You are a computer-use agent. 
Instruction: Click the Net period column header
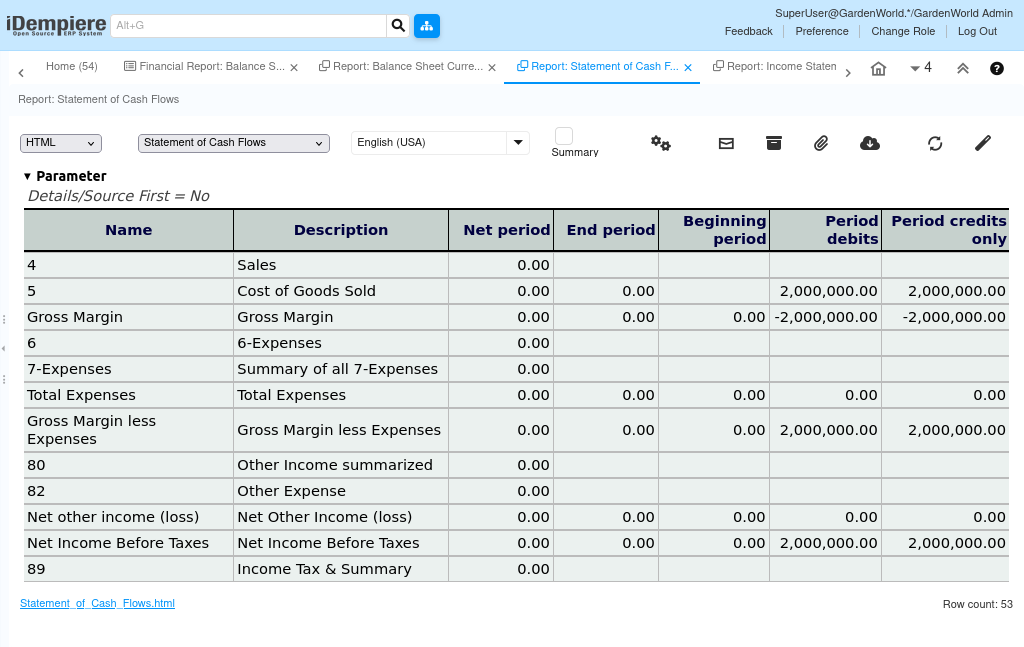click(x=502, y=230)
